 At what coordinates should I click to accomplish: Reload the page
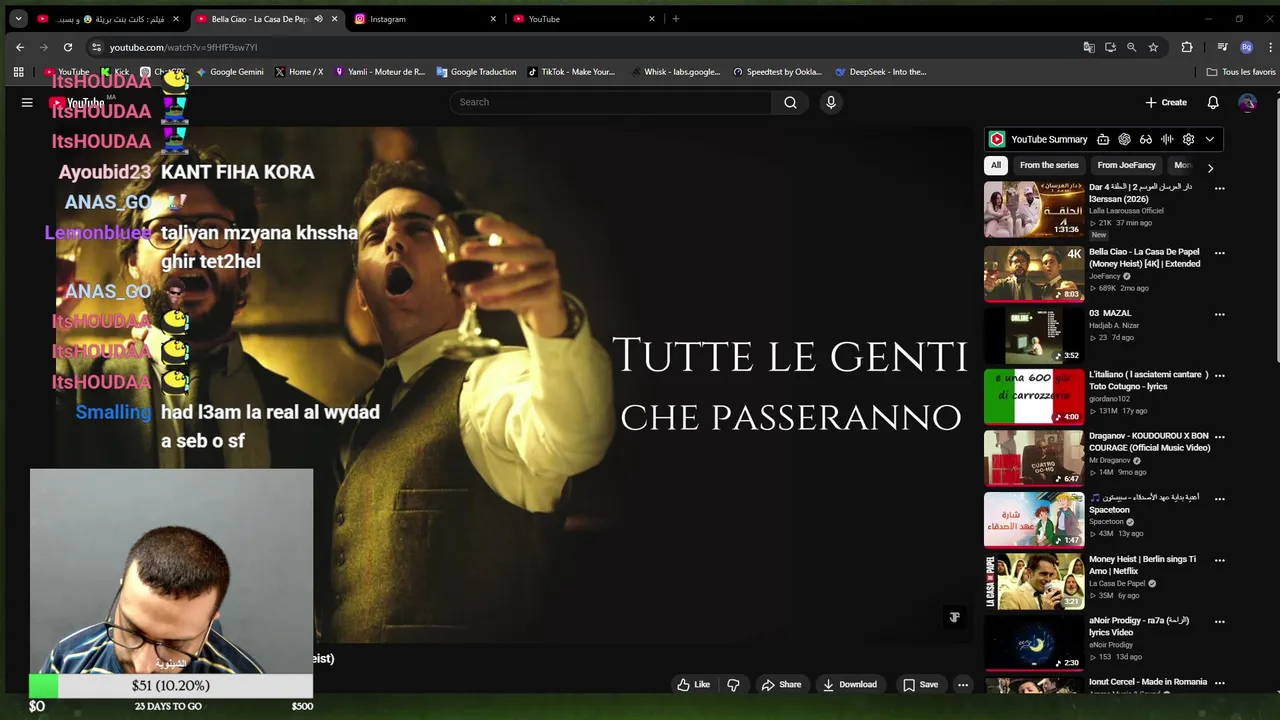coord(67,47)
